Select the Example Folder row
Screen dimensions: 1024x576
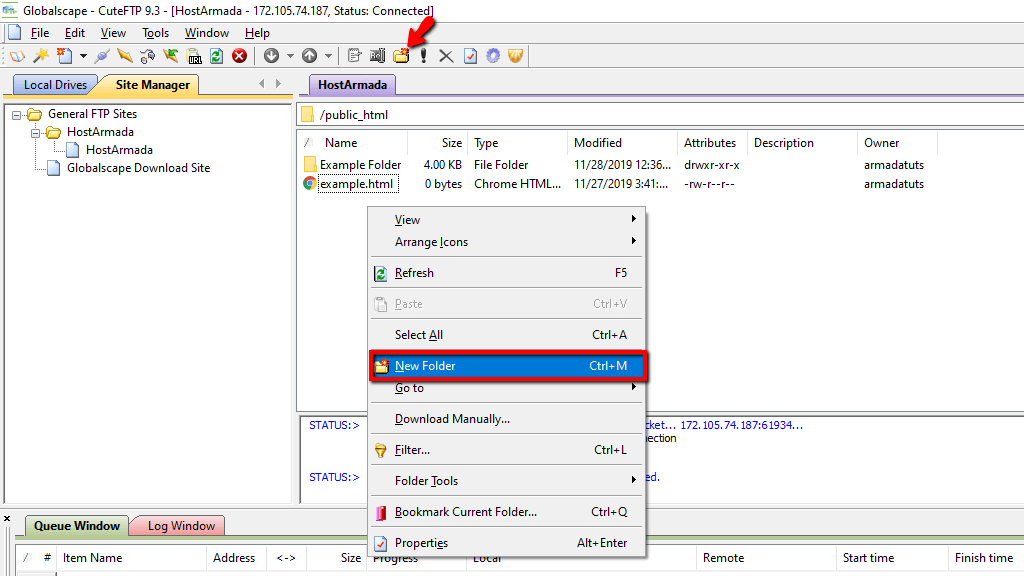click(x=360, y=165)
